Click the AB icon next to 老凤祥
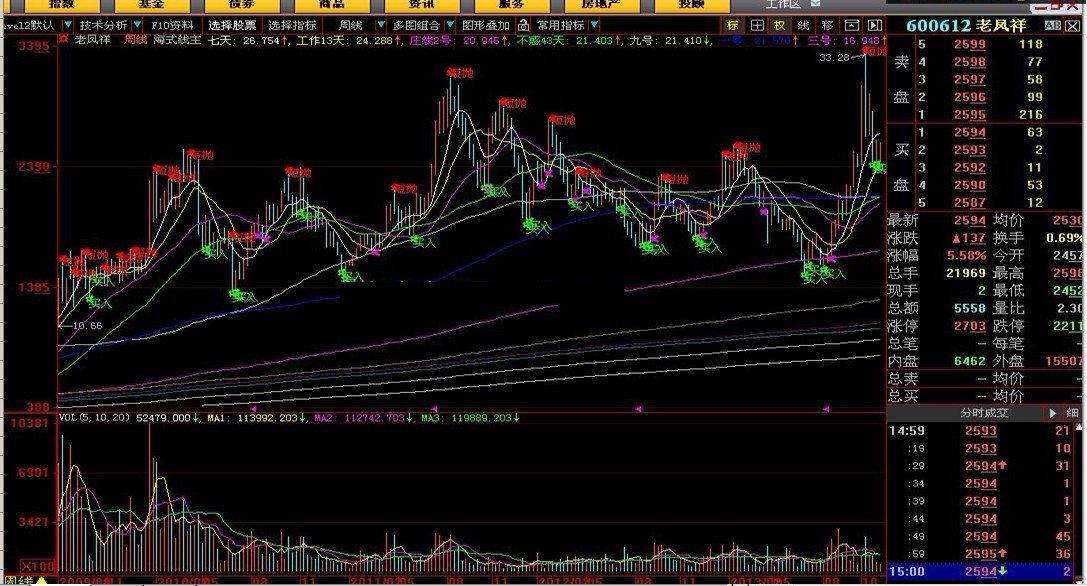Image resolution: width=1087 pixels, height=586 pixels. (1052, 26)
